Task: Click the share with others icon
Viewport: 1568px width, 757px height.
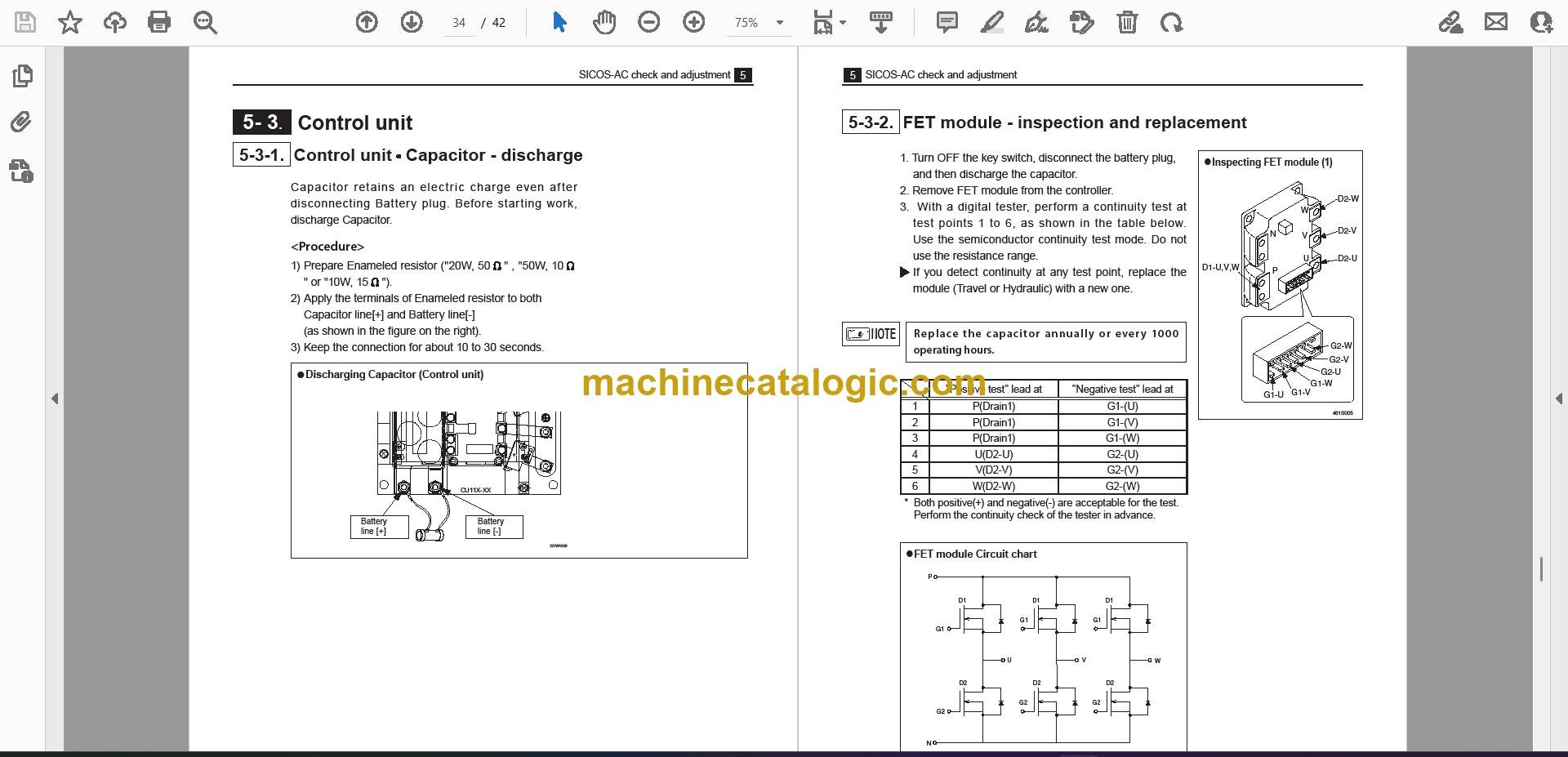Action: (x=1541, y=23)
